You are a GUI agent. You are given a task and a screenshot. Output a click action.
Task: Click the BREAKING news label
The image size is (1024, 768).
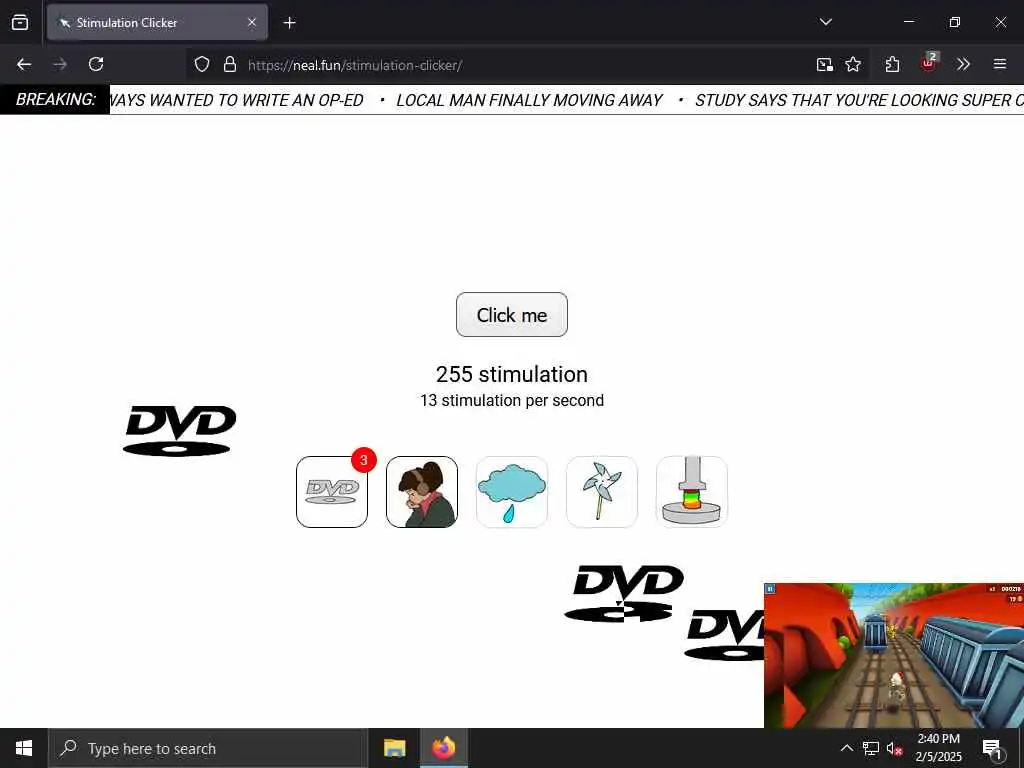[x=56, y=99]
